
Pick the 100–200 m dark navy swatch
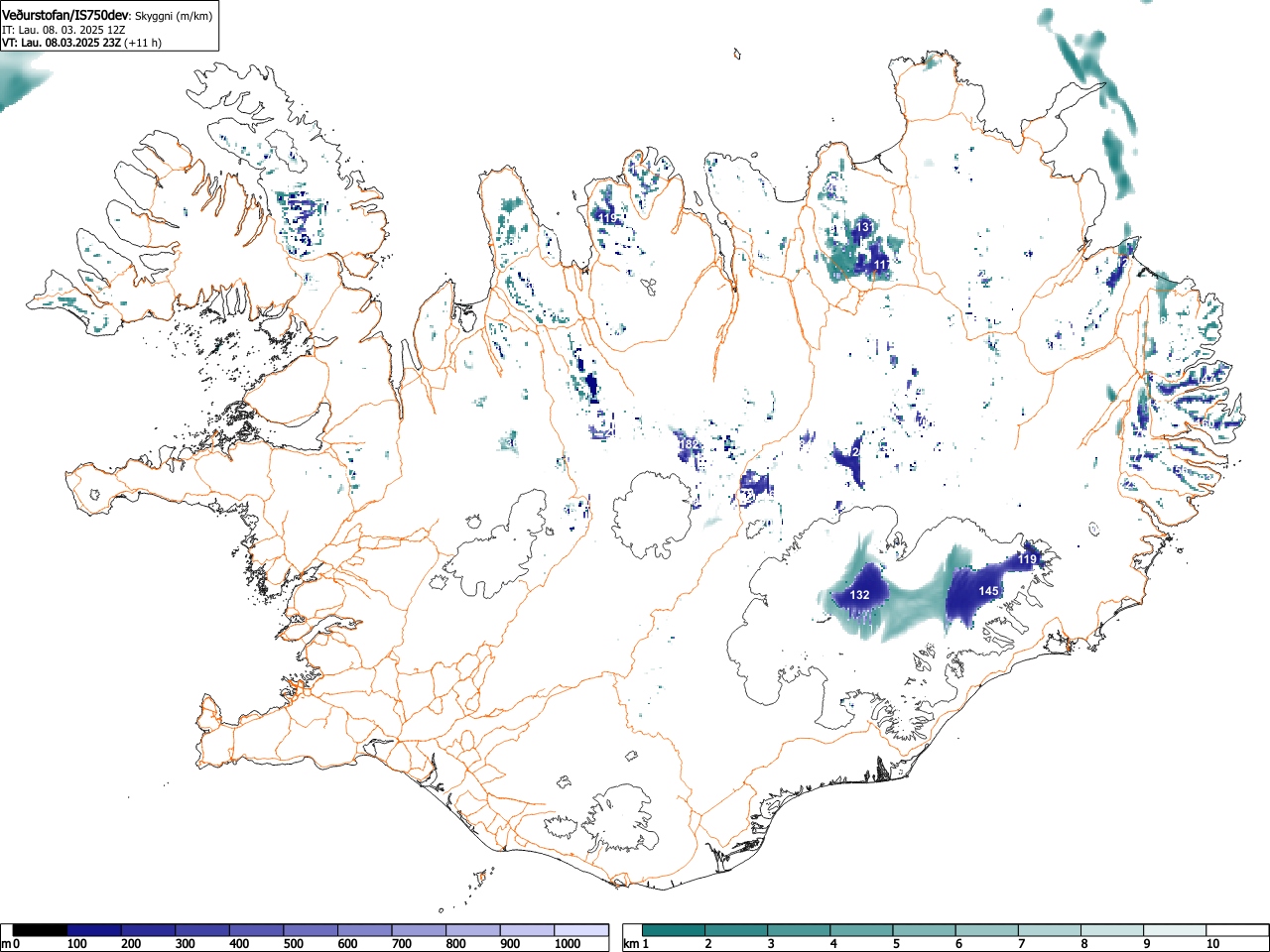click(x=94, y=930)
